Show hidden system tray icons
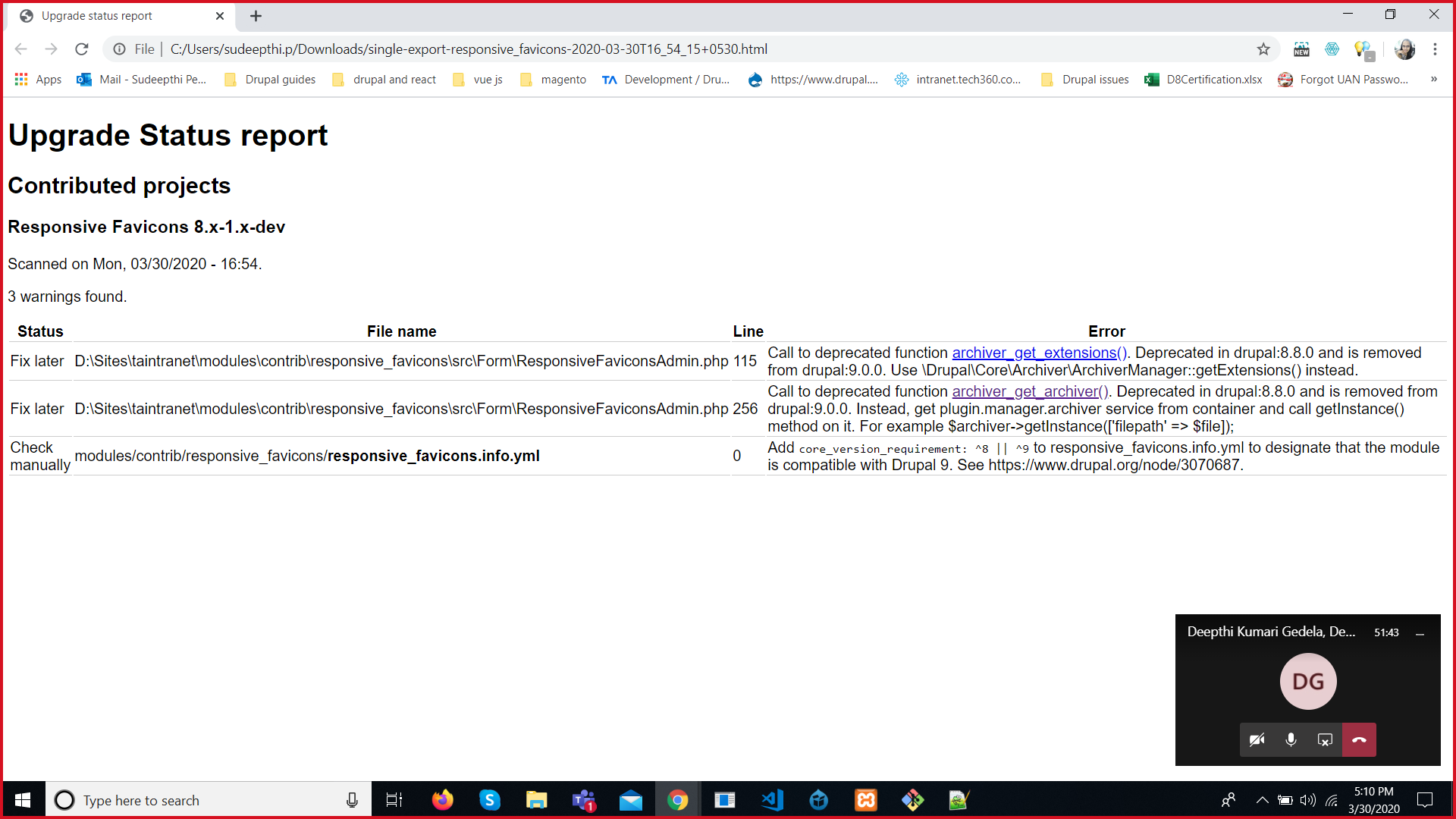The width and height of the screenshot is (1456, 819). (x=1262, y=800)
